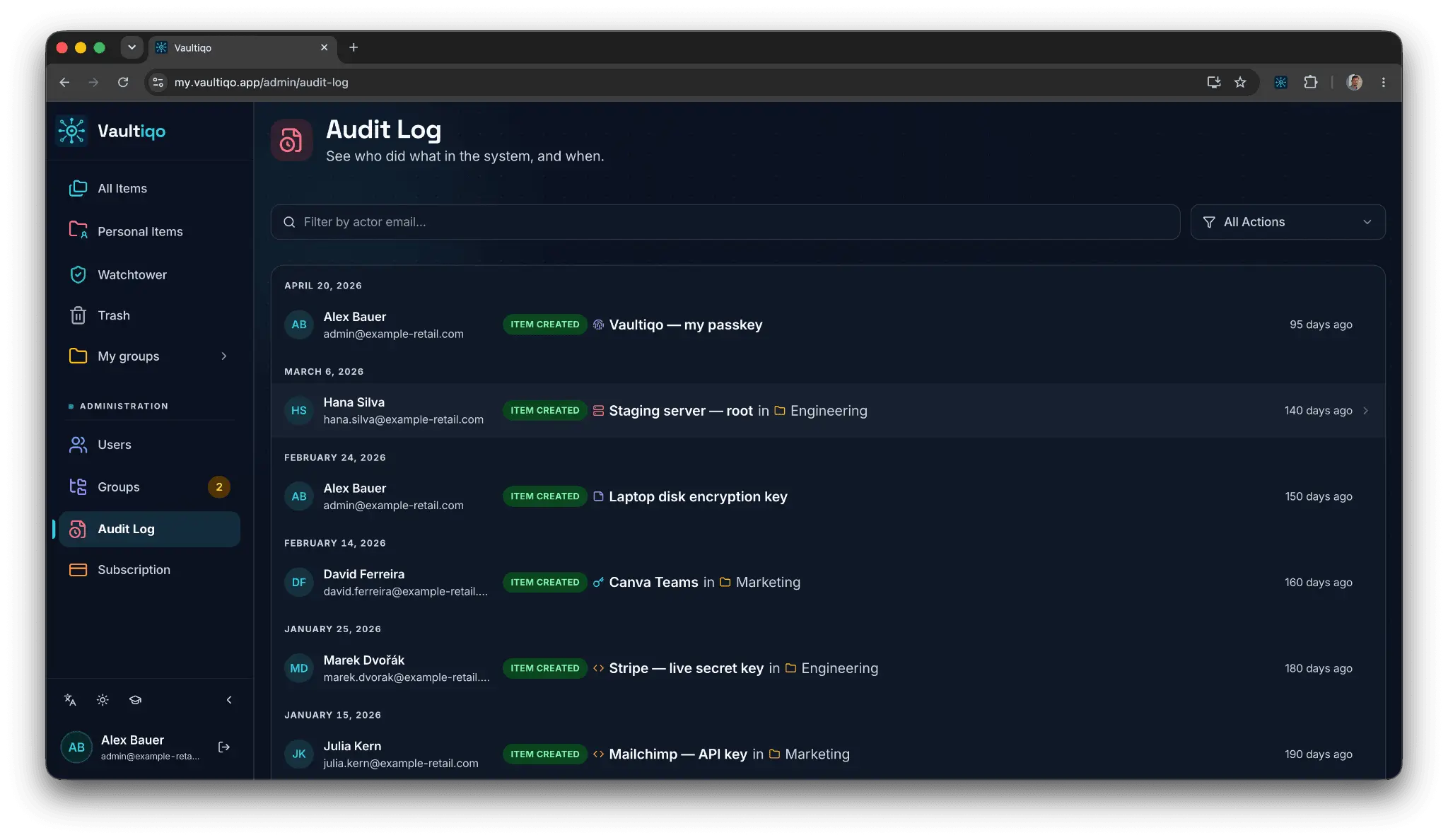Click Hana Silva's HS avatar

pyautogui.click(x=299, y=411)
